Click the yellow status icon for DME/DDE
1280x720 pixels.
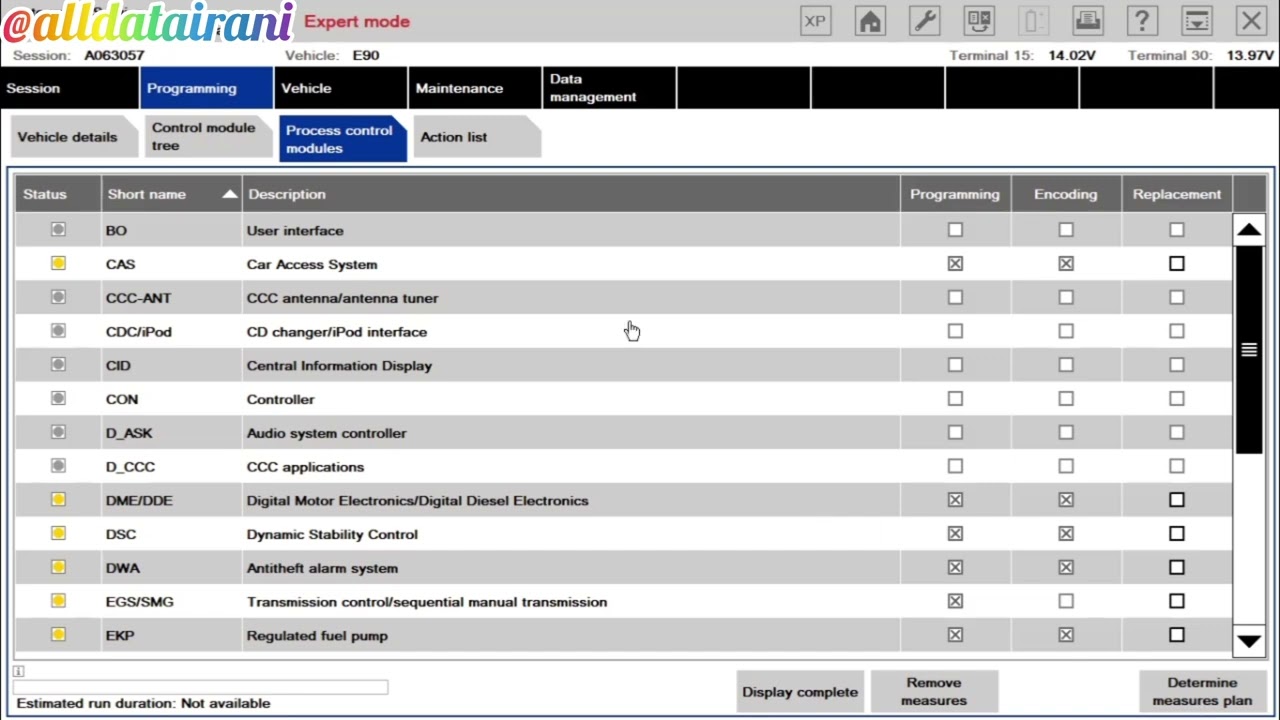tap(58, 500)
